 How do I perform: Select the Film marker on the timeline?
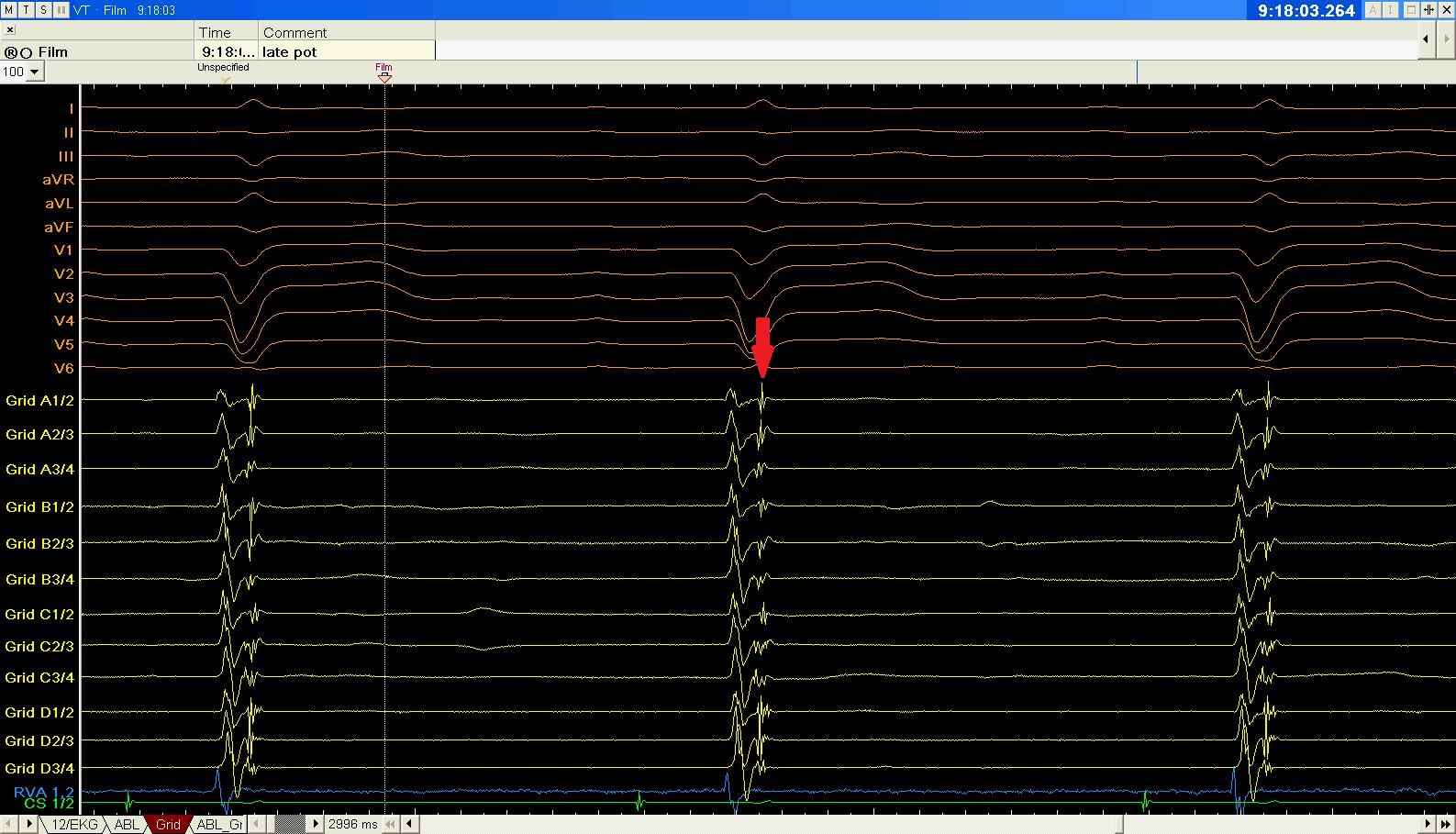pyautogui.click(x=384, y=73)
